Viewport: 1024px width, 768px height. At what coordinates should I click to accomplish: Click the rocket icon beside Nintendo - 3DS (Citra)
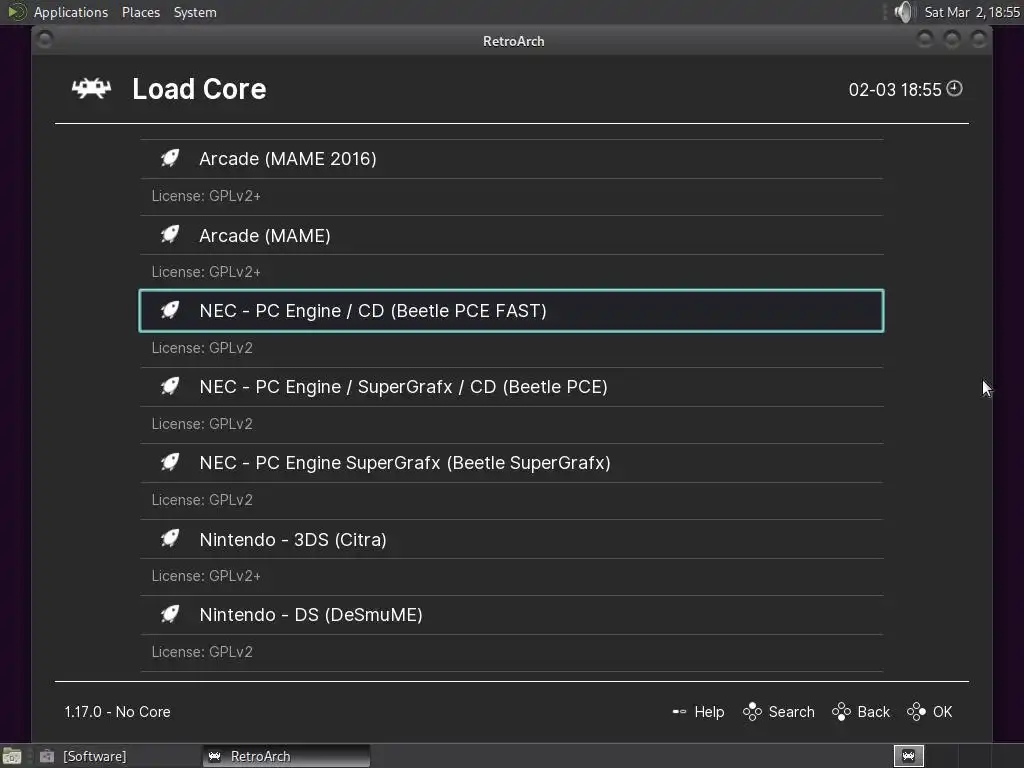pos(170,539)
